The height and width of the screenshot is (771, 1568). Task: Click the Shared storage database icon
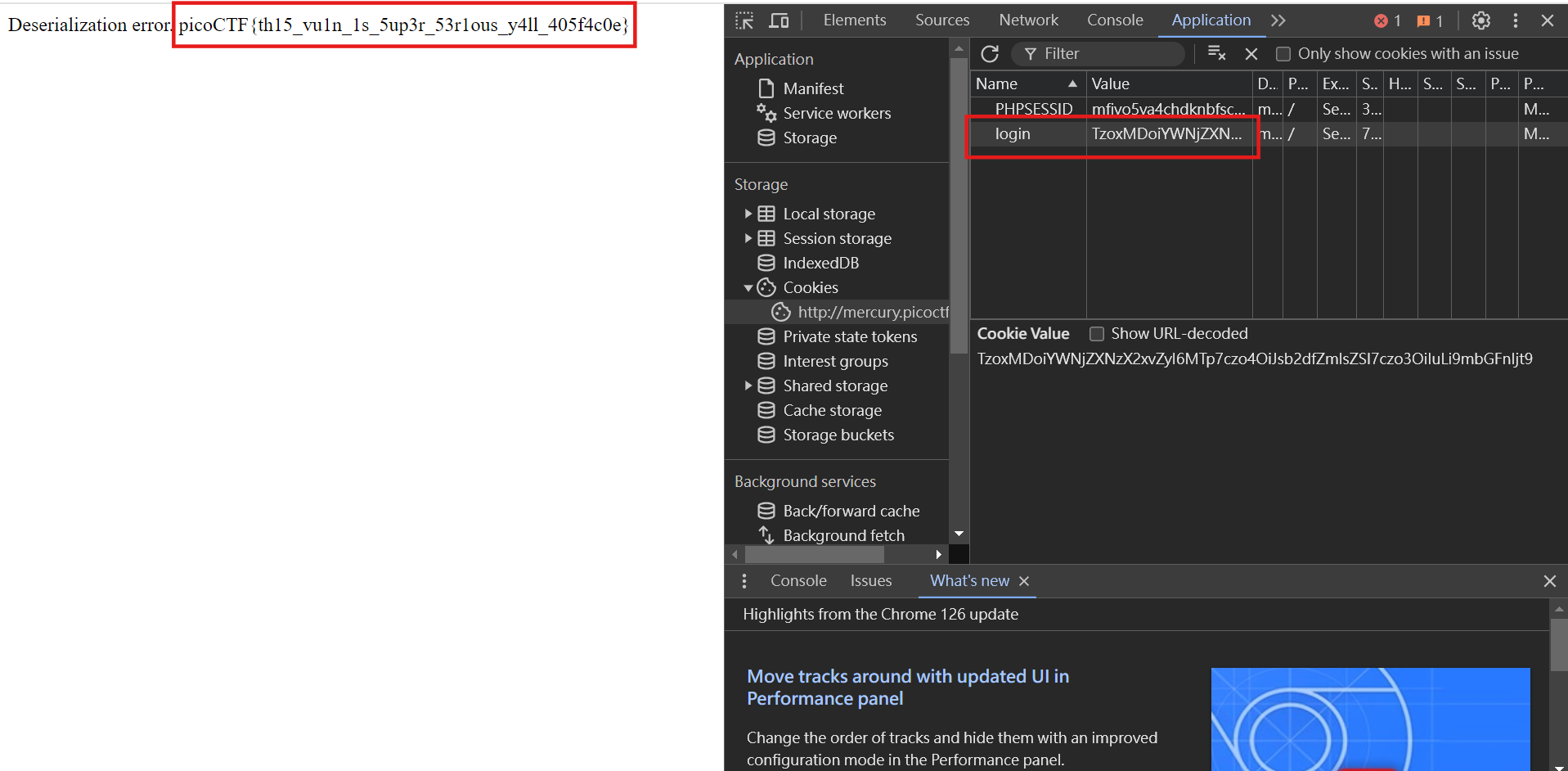point(766,385)
